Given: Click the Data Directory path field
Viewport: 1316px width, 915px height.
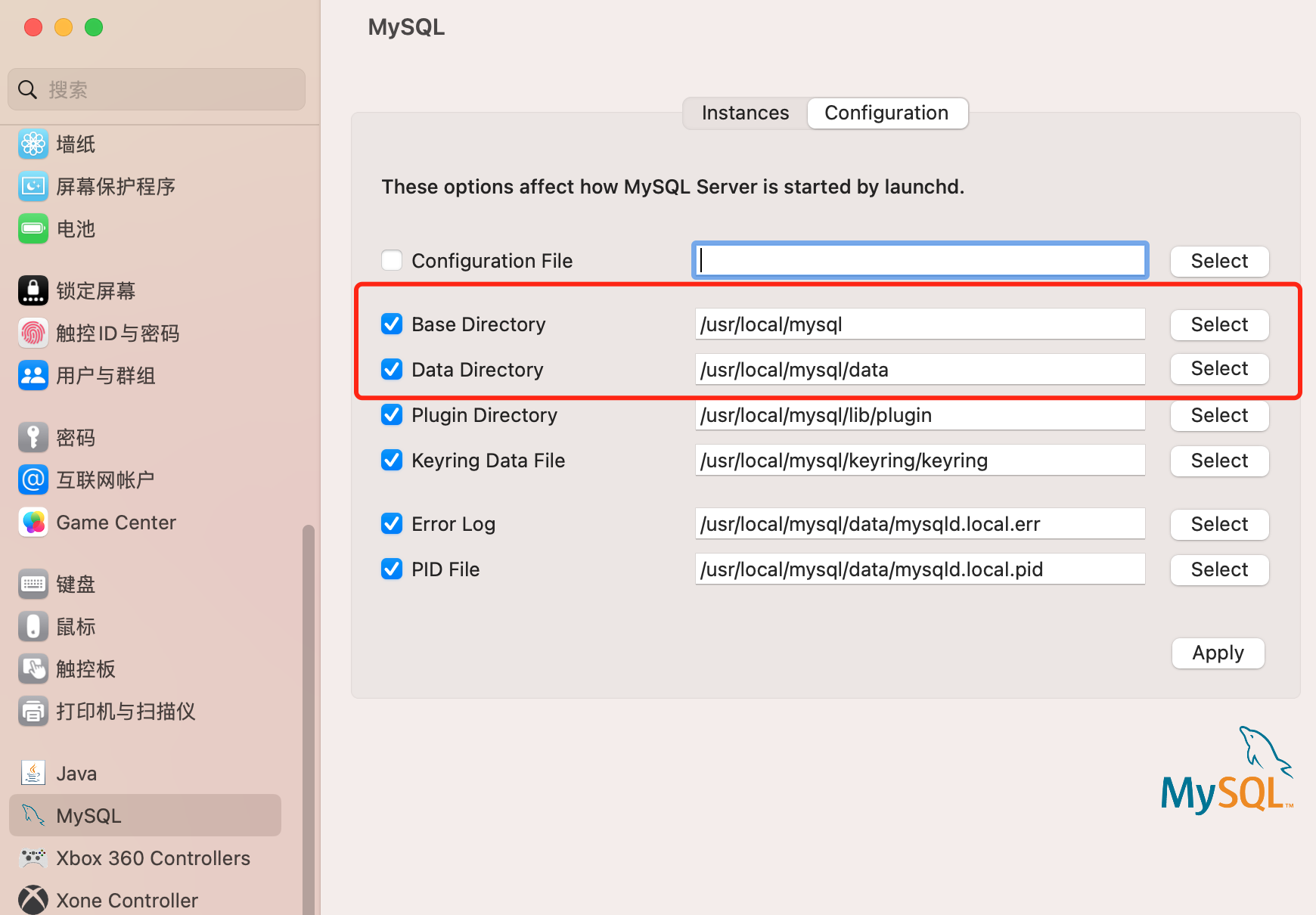Looking at the screenshot, I should pos(920,369).
